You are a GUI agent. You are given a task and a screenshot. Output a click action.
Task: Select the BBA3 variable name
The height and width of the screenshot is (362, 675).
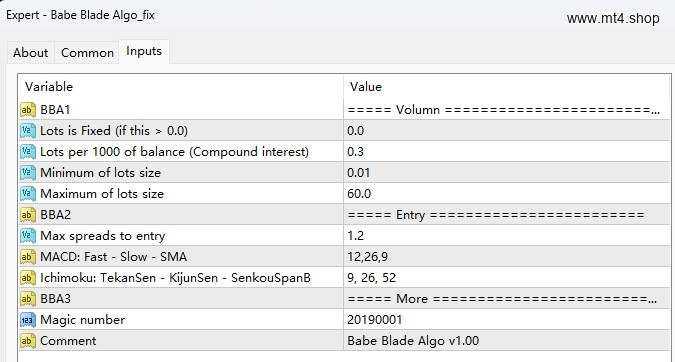click(55, 299)
